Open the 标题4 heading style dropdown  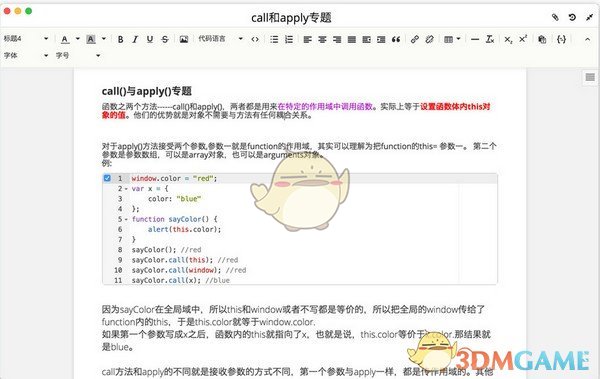(x=26, y=39)
